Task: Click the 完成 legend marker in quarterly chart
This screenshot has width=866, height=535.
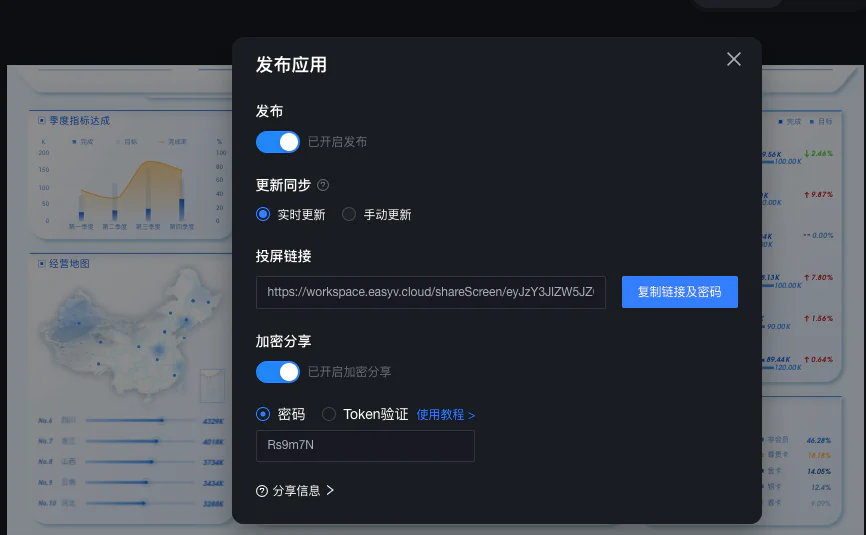Action: (75, 142)
